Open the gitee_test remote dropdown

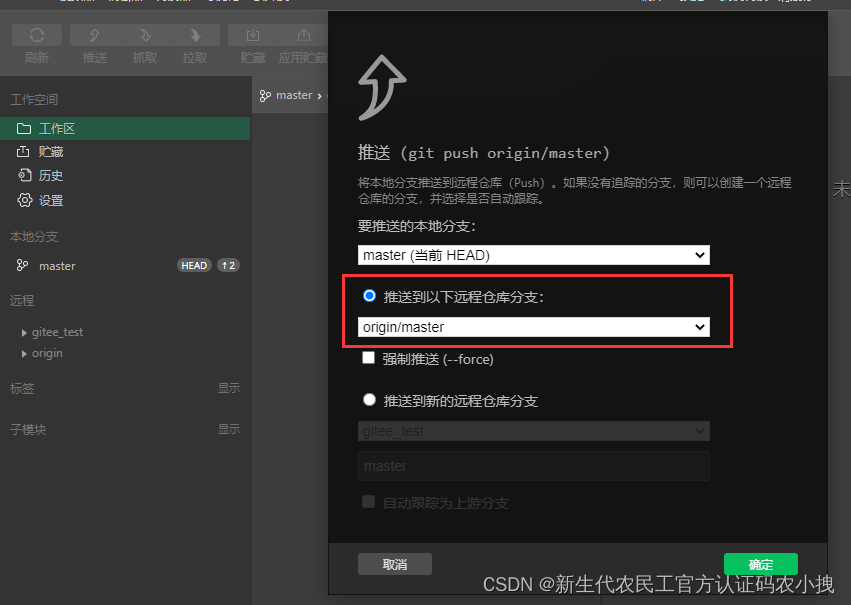[x=534, y=431]
